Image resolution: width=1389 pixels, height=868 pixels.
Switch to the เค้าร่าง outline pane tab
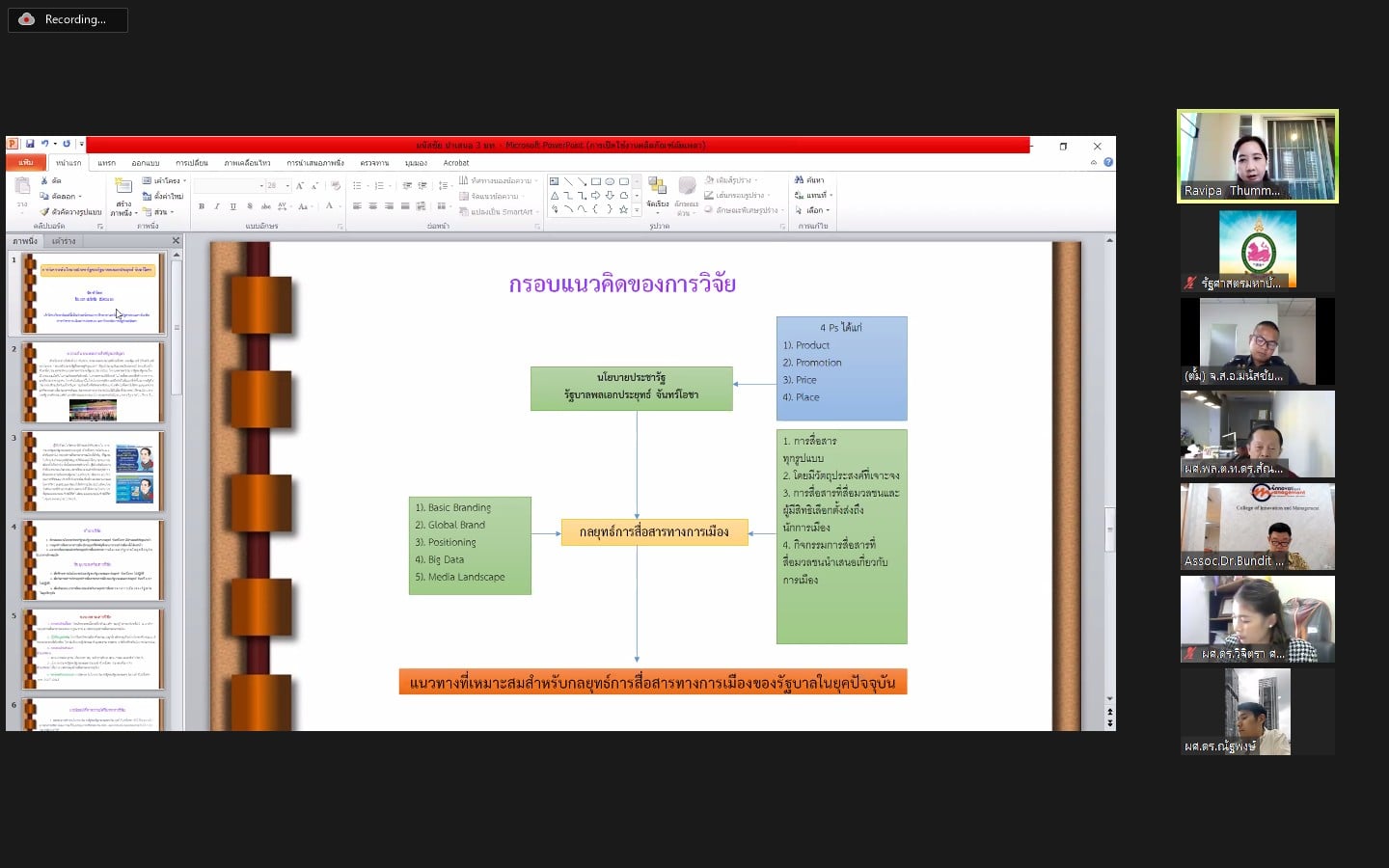64,241
